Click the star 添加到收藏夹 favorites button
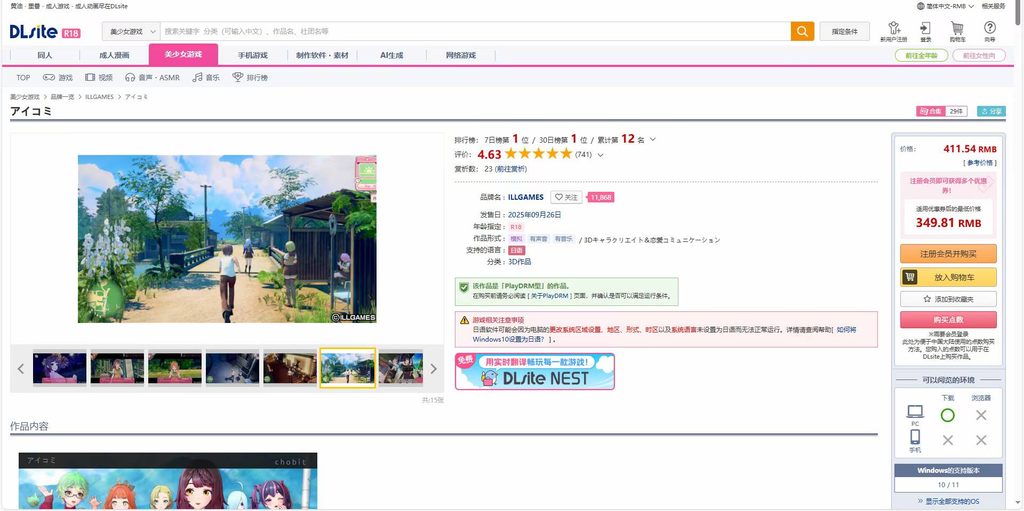 click(x=948, y=299)
